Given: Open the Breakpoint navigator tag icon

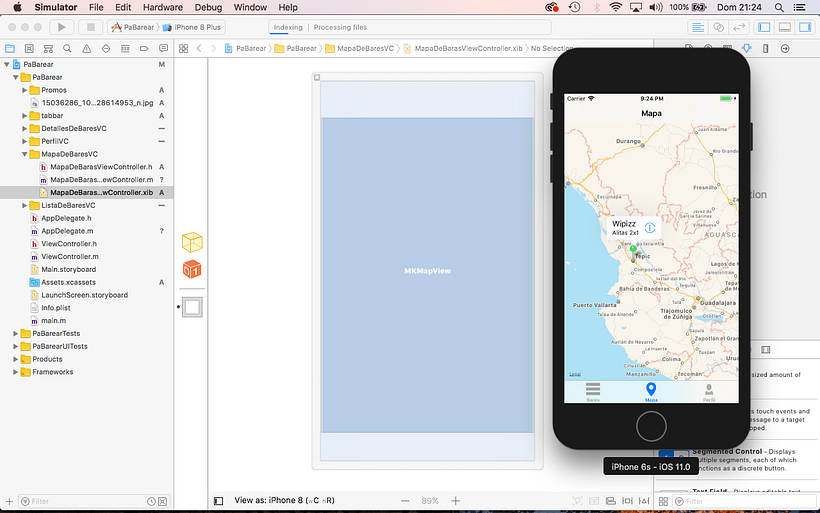Looking at the screenshot, I should [x=144, y=49].
